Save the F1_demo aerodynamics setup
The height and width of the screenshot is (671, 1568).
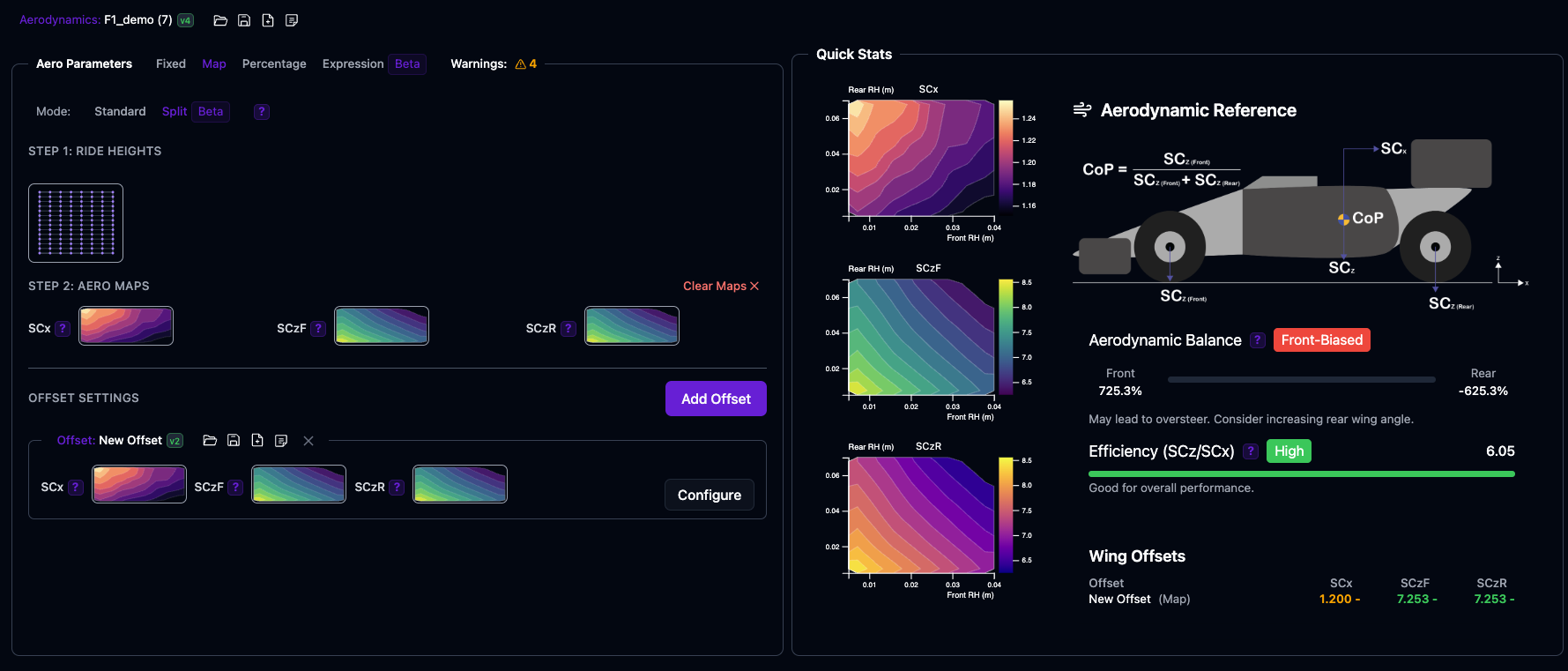pos(244,20)
